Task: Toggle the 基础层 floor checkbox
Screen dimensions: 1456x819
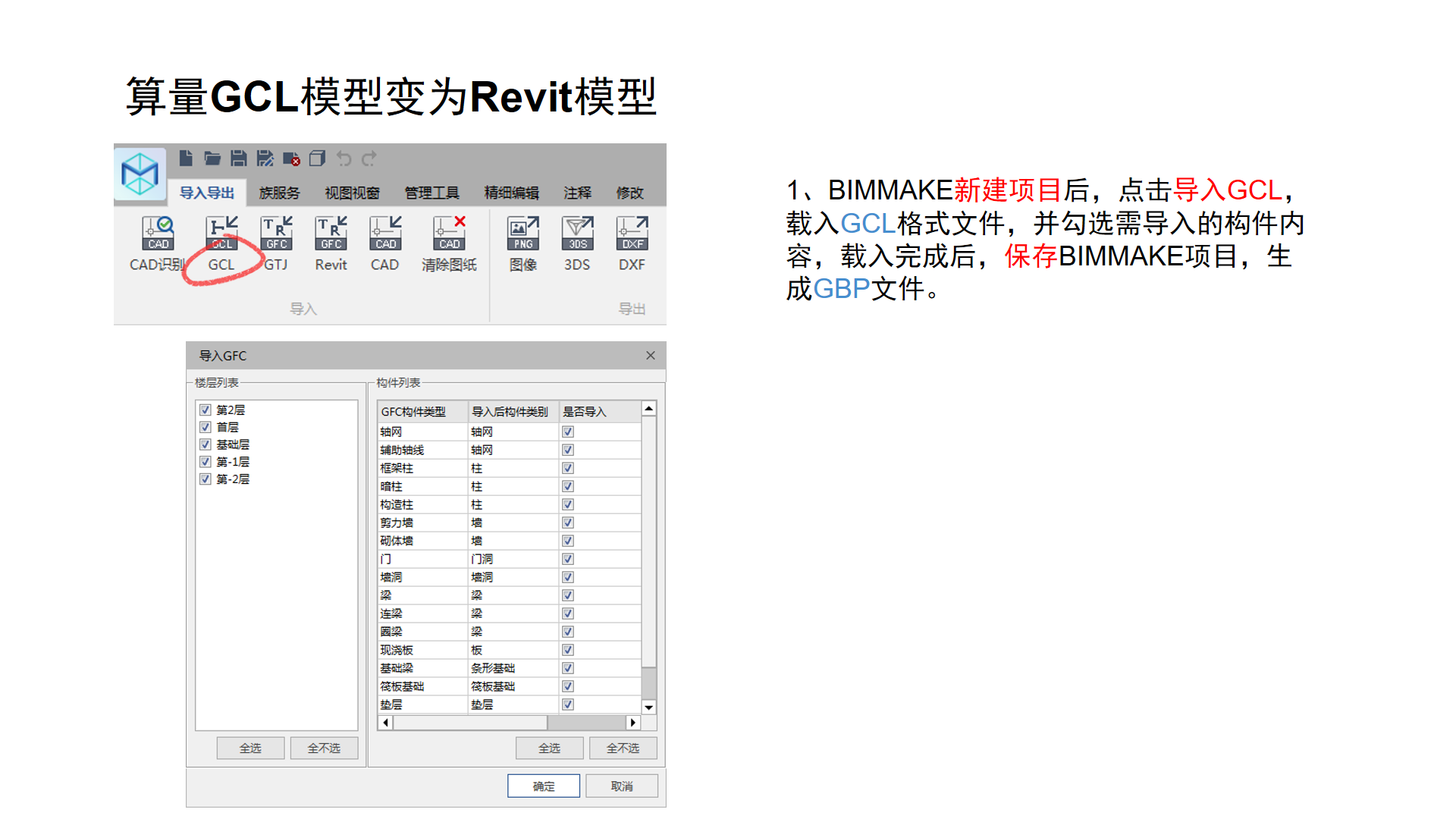Action: click(205, 444)
